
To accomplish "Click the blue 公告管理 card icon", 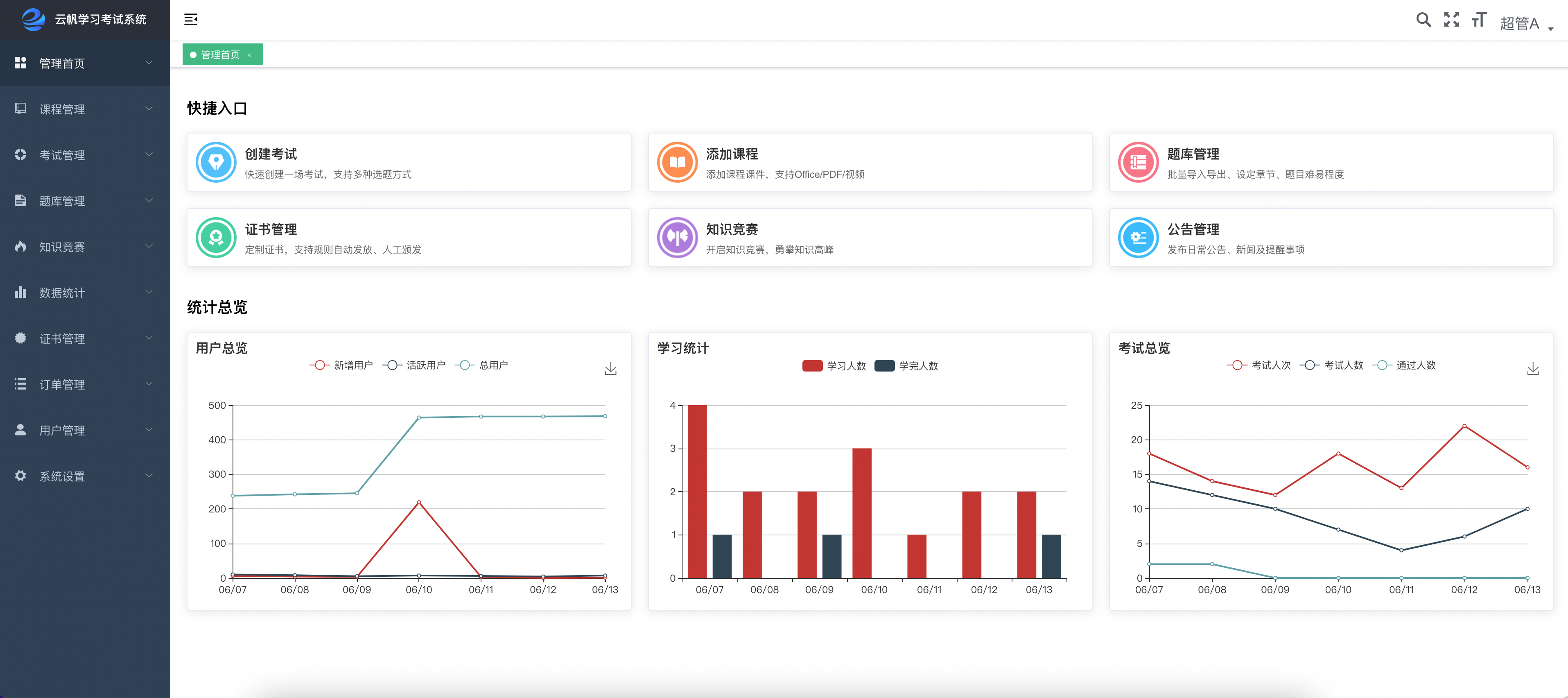I will [1138, 238].
